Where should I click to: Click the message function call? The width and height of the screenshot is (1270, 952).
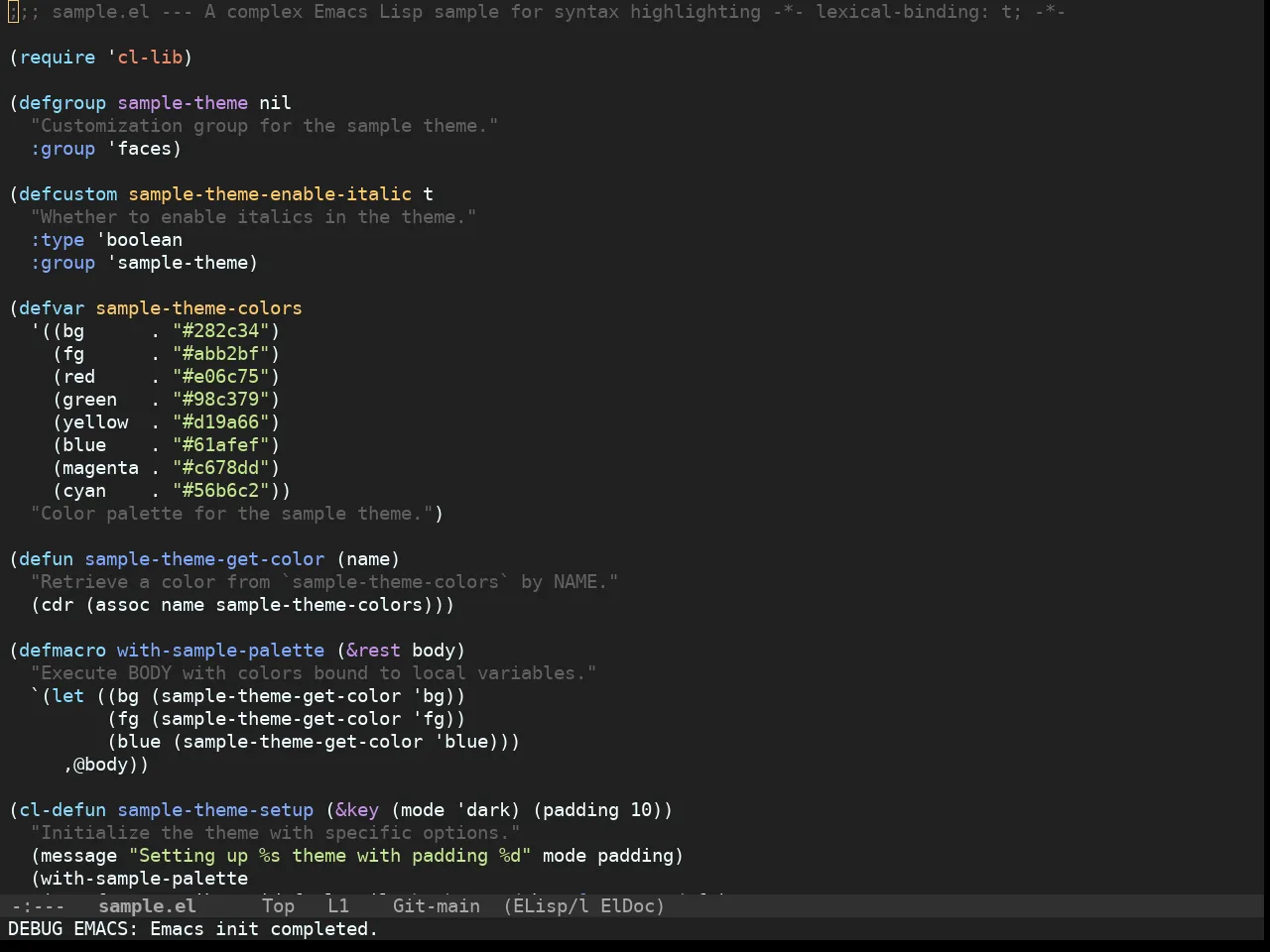click(x=79, y=856)
